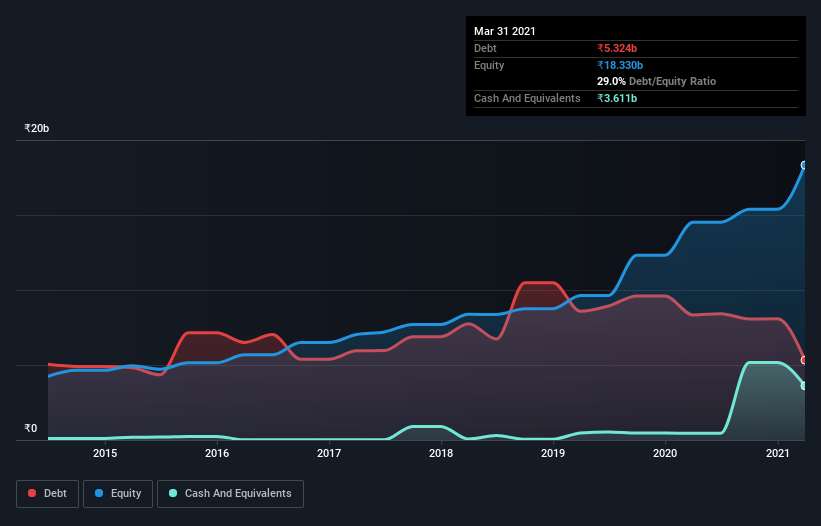Click the 2016 x-axis label
Image resolution: width=821 pixels, height=526 pixels.
217,453
